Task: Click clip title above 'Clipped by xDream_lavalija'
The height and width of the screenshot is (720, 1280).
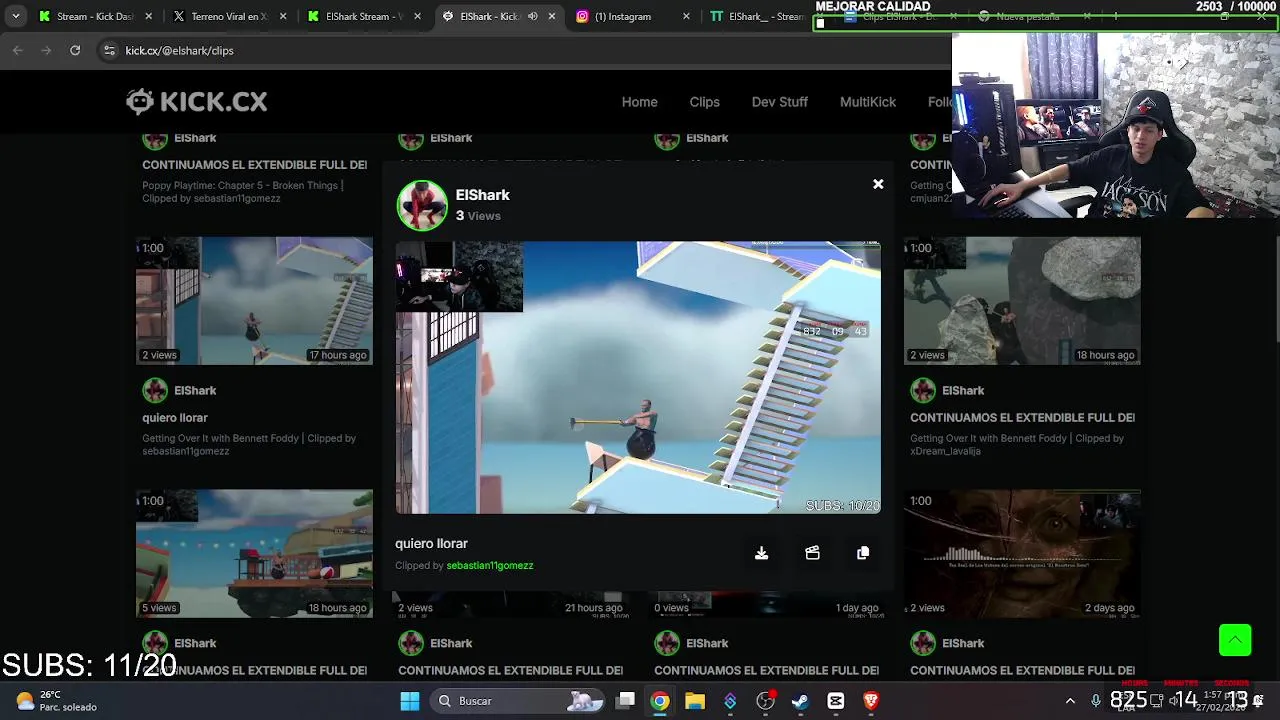Action: coord(1022,417)
